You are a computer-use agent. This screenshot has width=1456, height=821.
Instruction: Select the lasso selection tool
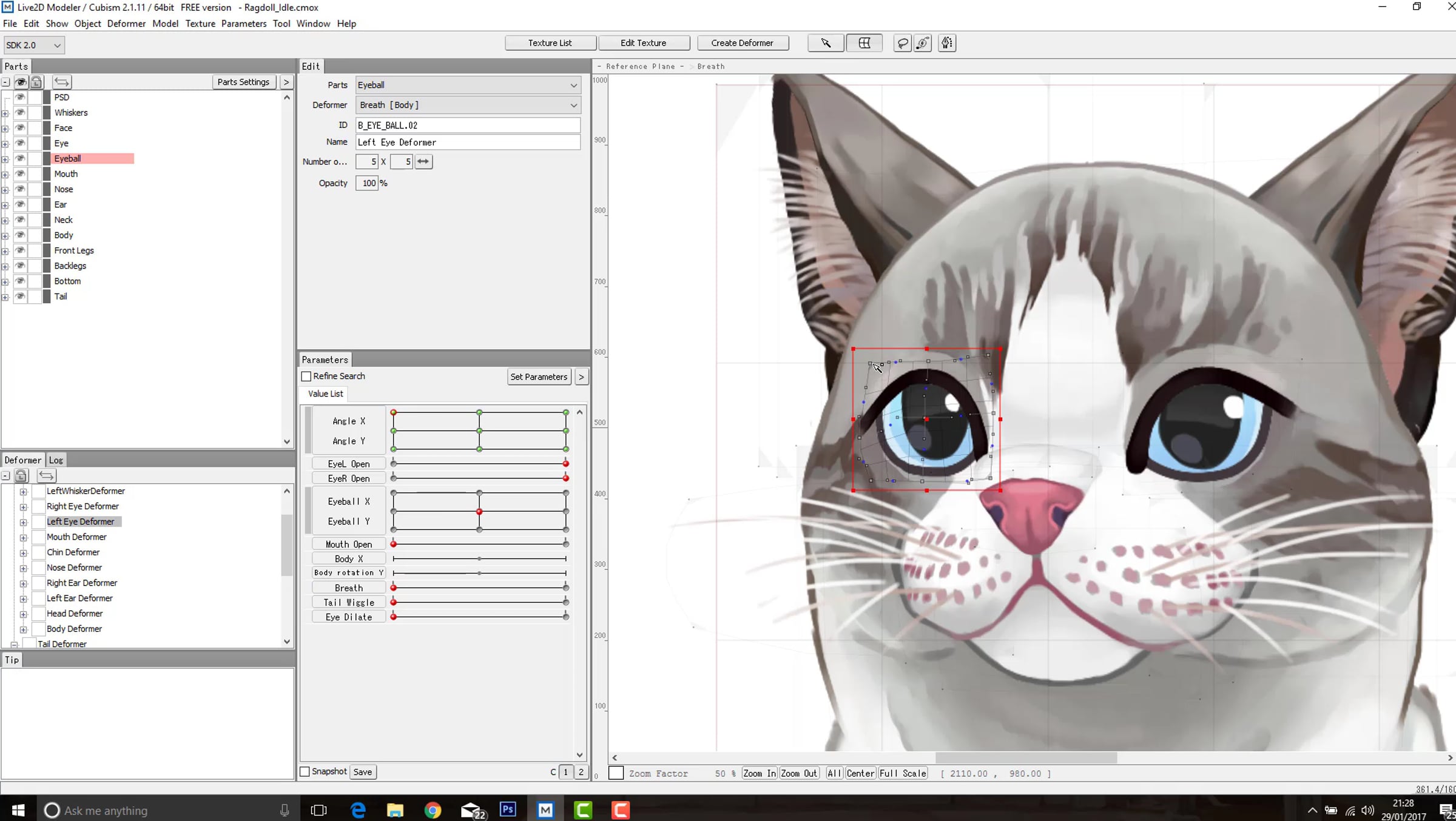pos(902,43)
